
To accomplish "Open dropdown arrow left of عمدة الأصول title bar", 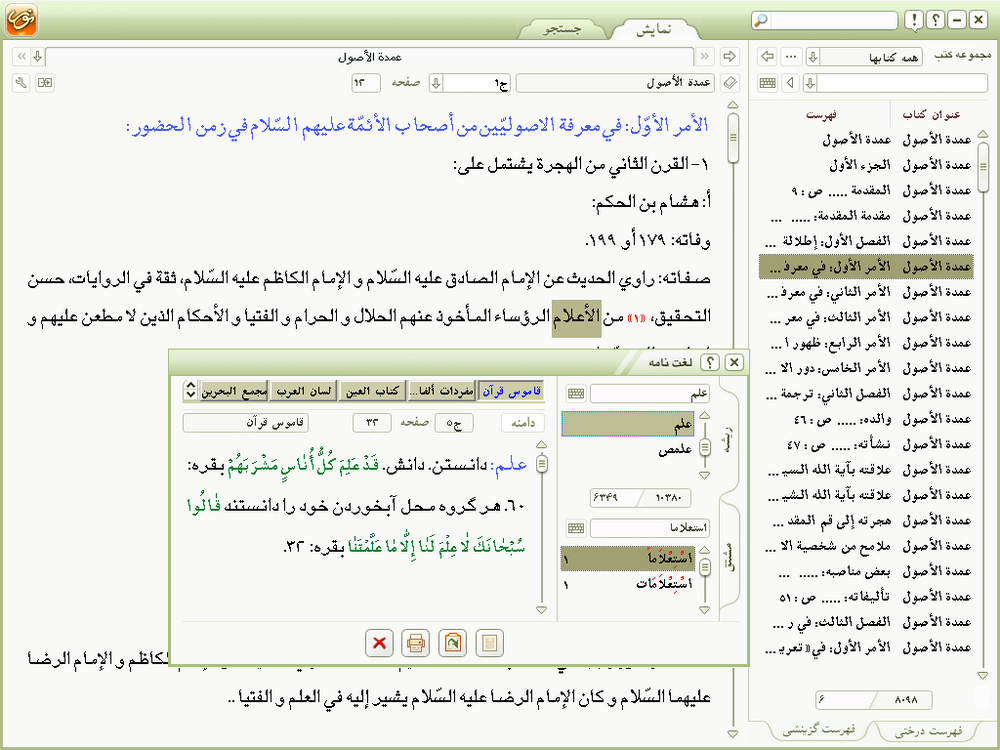I will point(37,56).
